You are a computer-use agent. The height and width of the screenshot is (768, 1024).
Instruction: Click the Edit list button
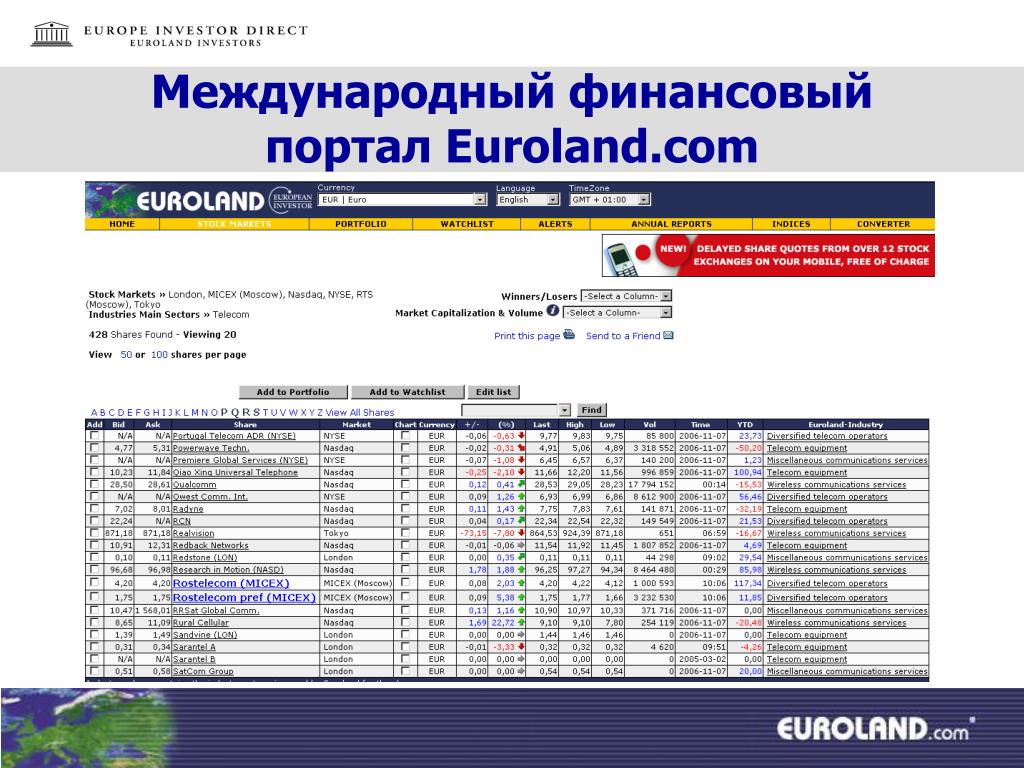point(493,392)
